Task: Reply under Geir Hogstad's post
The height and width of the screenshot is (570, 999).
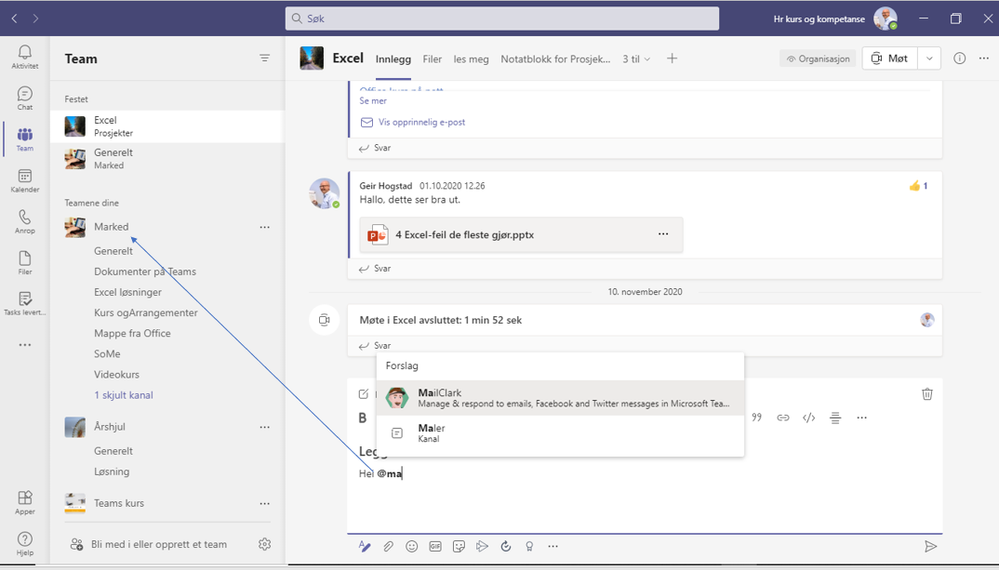Action: tap(375, 269)
